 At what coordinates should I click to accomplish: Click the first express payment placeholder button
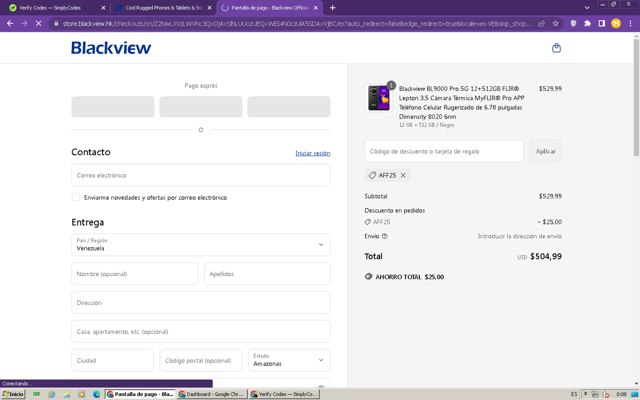coord(113,107)
